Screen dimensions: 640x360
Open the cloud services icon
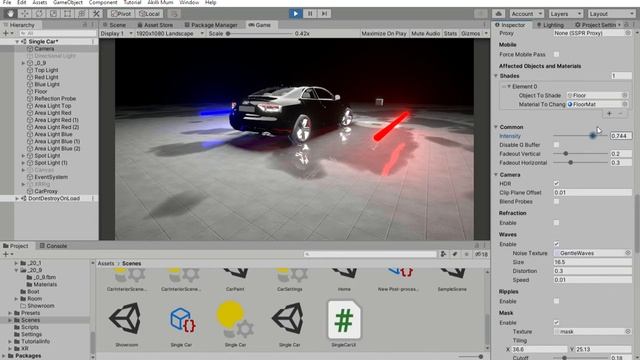(498, 13)
